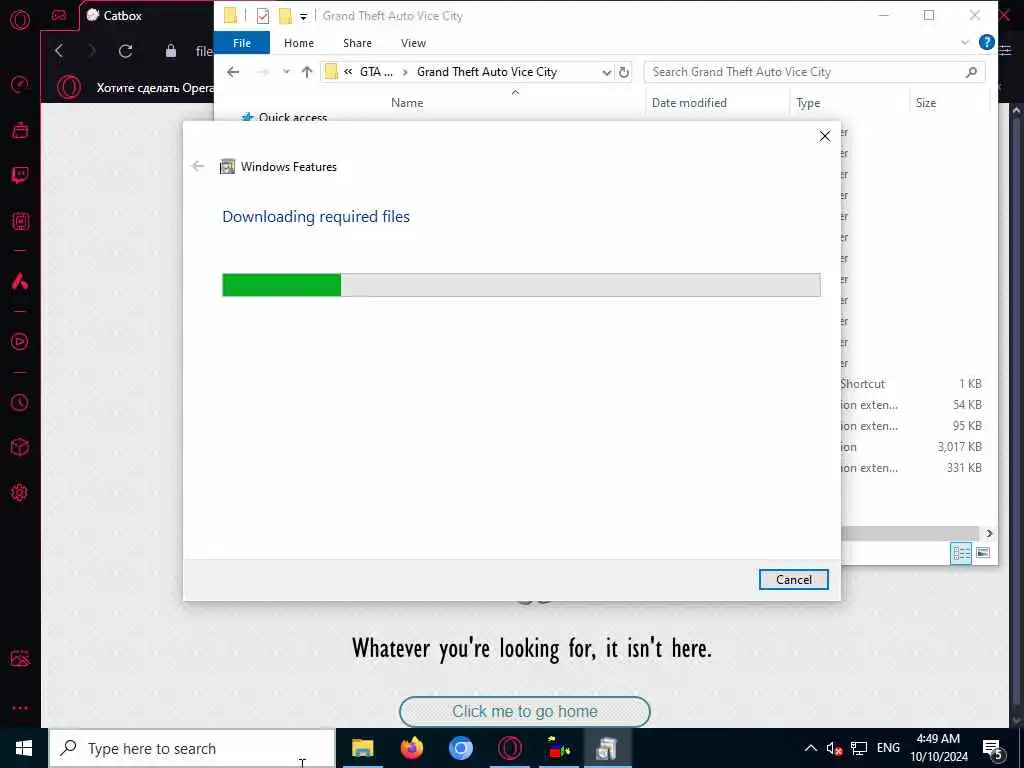Click Click me to go home link
Viewport: 1024px width, 768px height.
(x=524, y=711)
